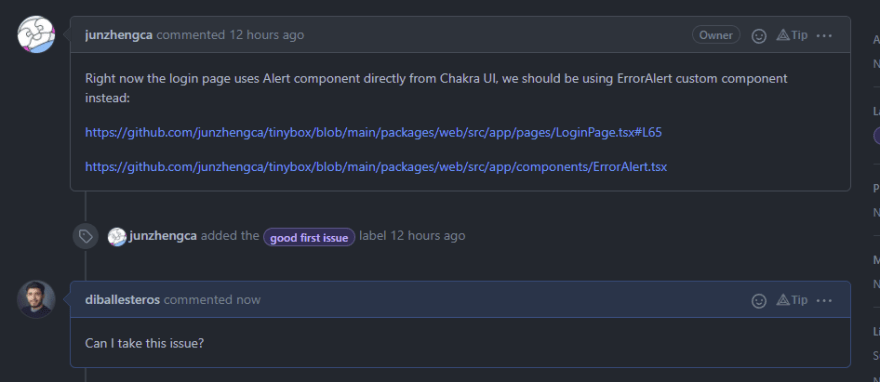Open junzhengca username in first comment header
Viewport: 880px width, 382px height.
(119, 35)
